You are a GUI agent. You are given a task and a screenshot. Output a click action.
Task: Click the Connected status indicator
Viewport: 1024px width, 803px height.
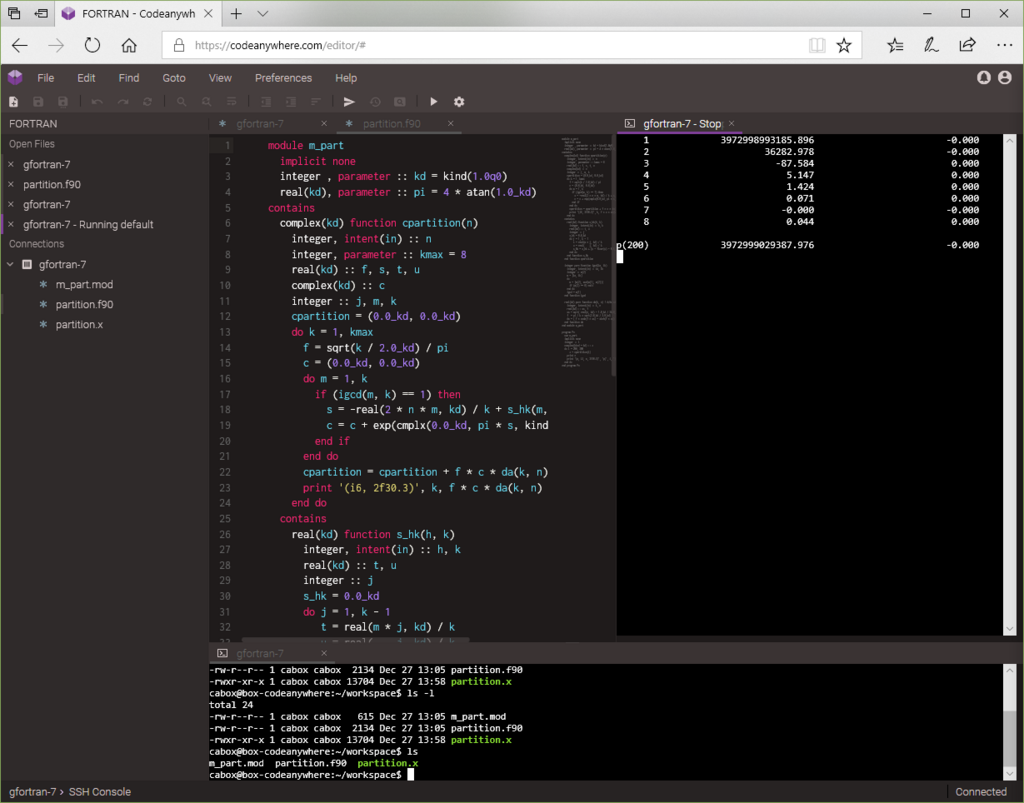(981, 792)
